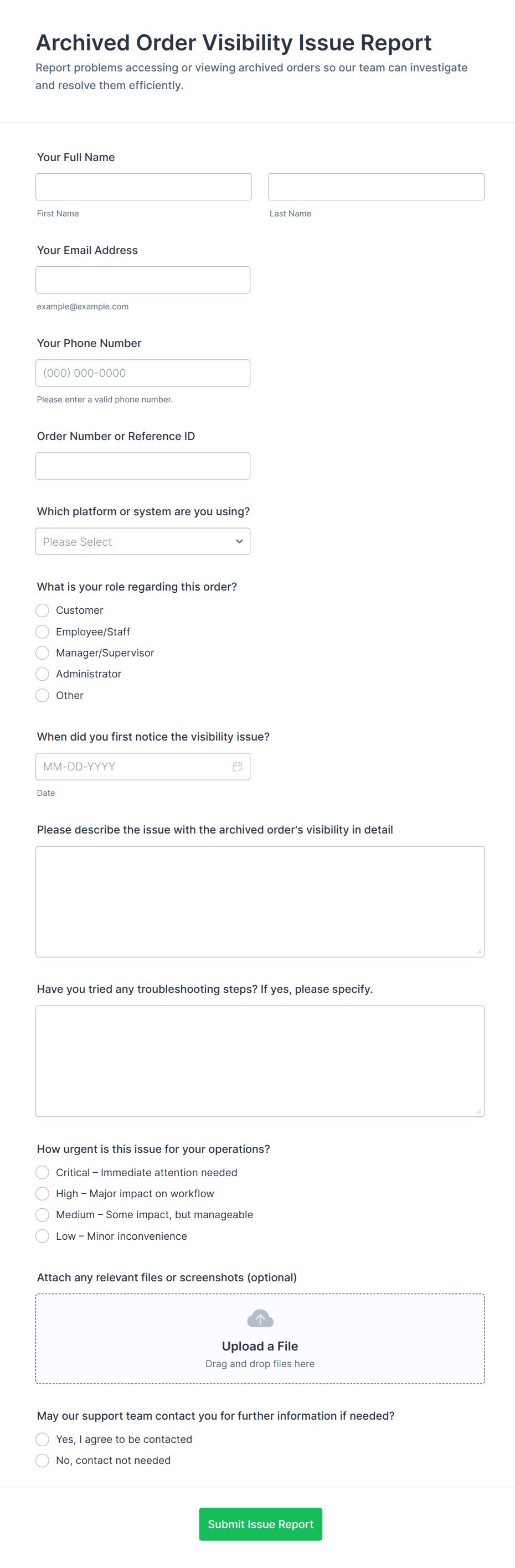
Task: Open the platform or system dropdown
Action: (x=143, y=541)
